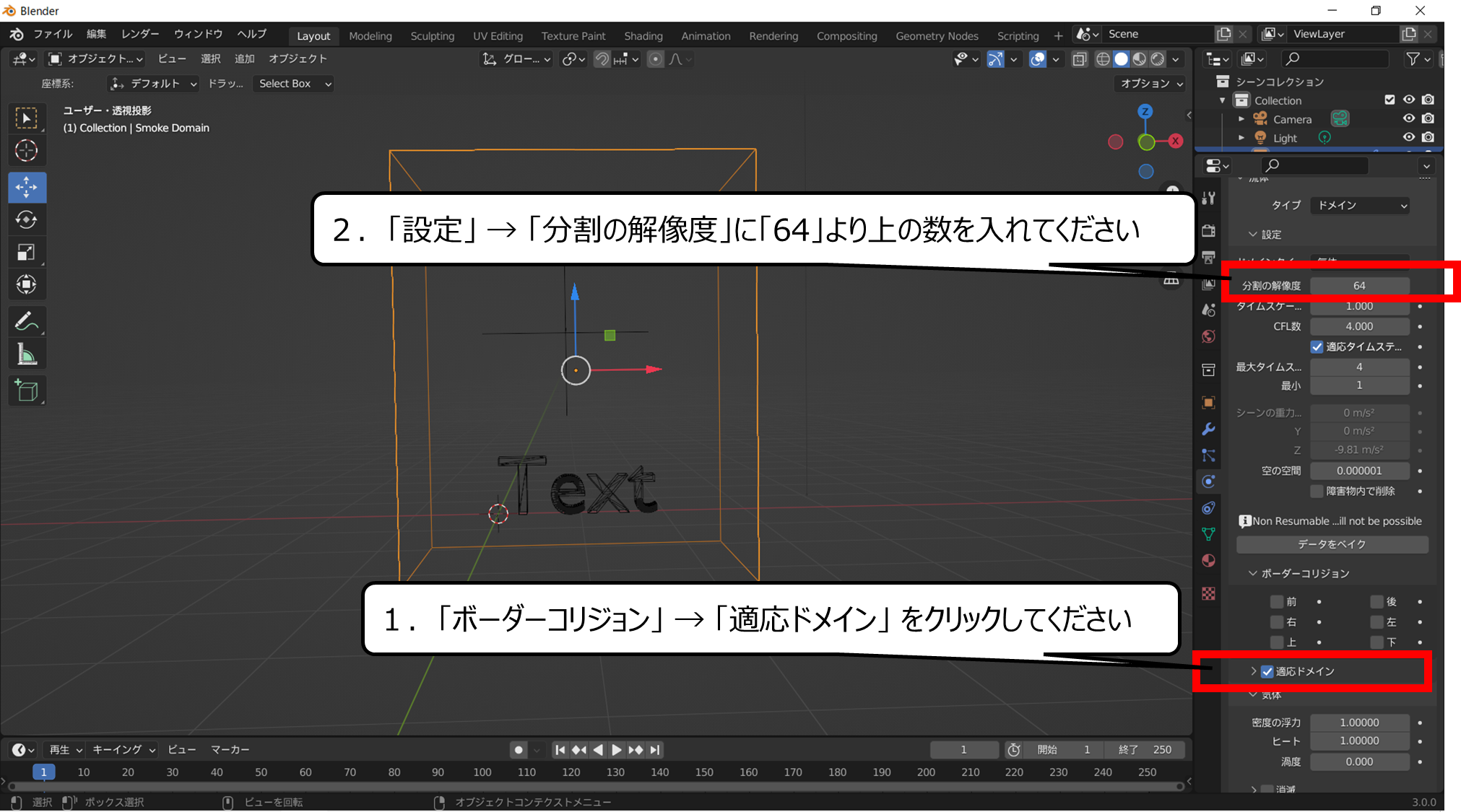1461x812 pixels.
Task: Toggle proportional editing icon
Action: 655,59
